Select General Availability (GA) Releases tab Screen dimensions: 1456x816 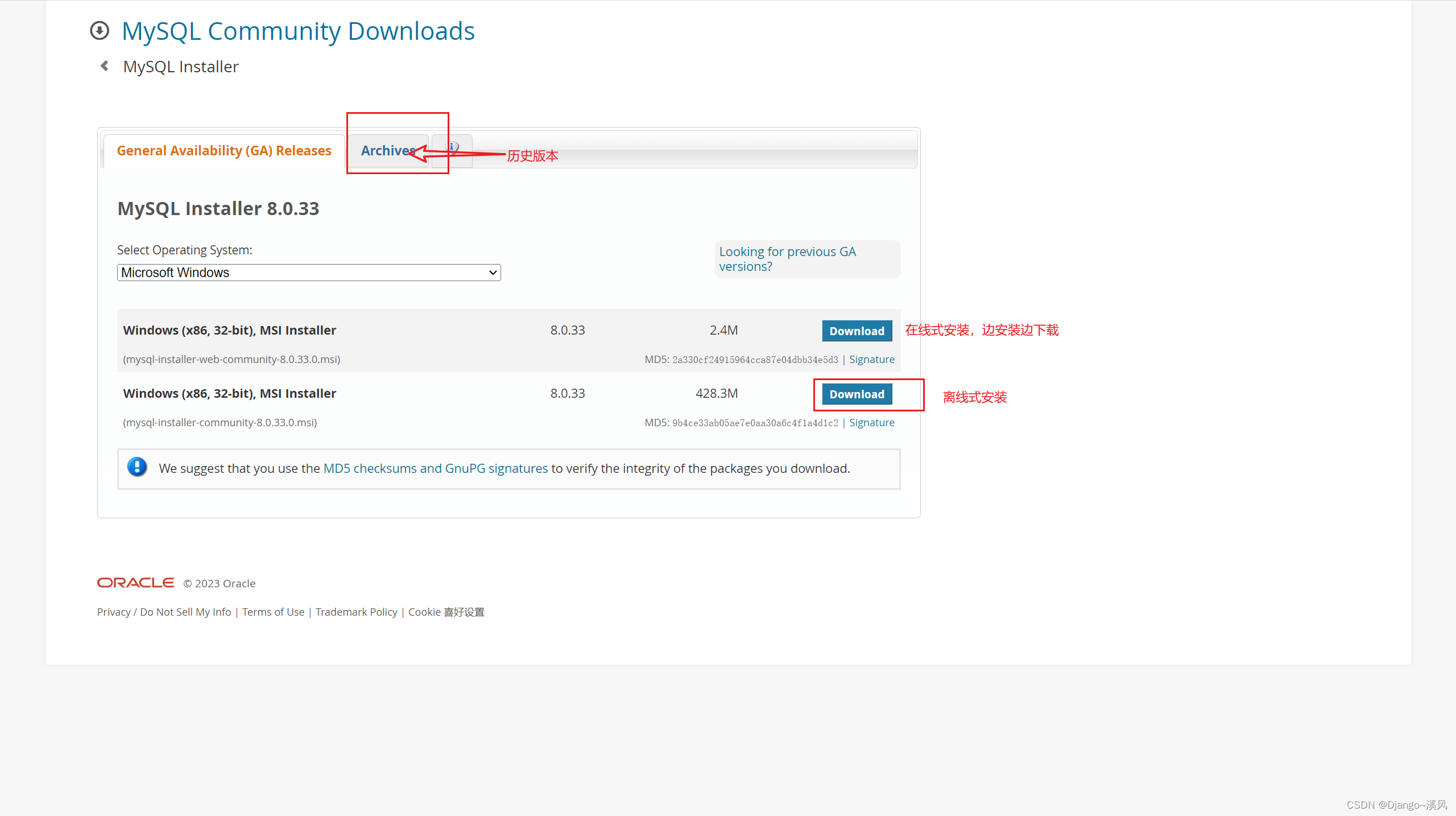click(x=224, y=151)
